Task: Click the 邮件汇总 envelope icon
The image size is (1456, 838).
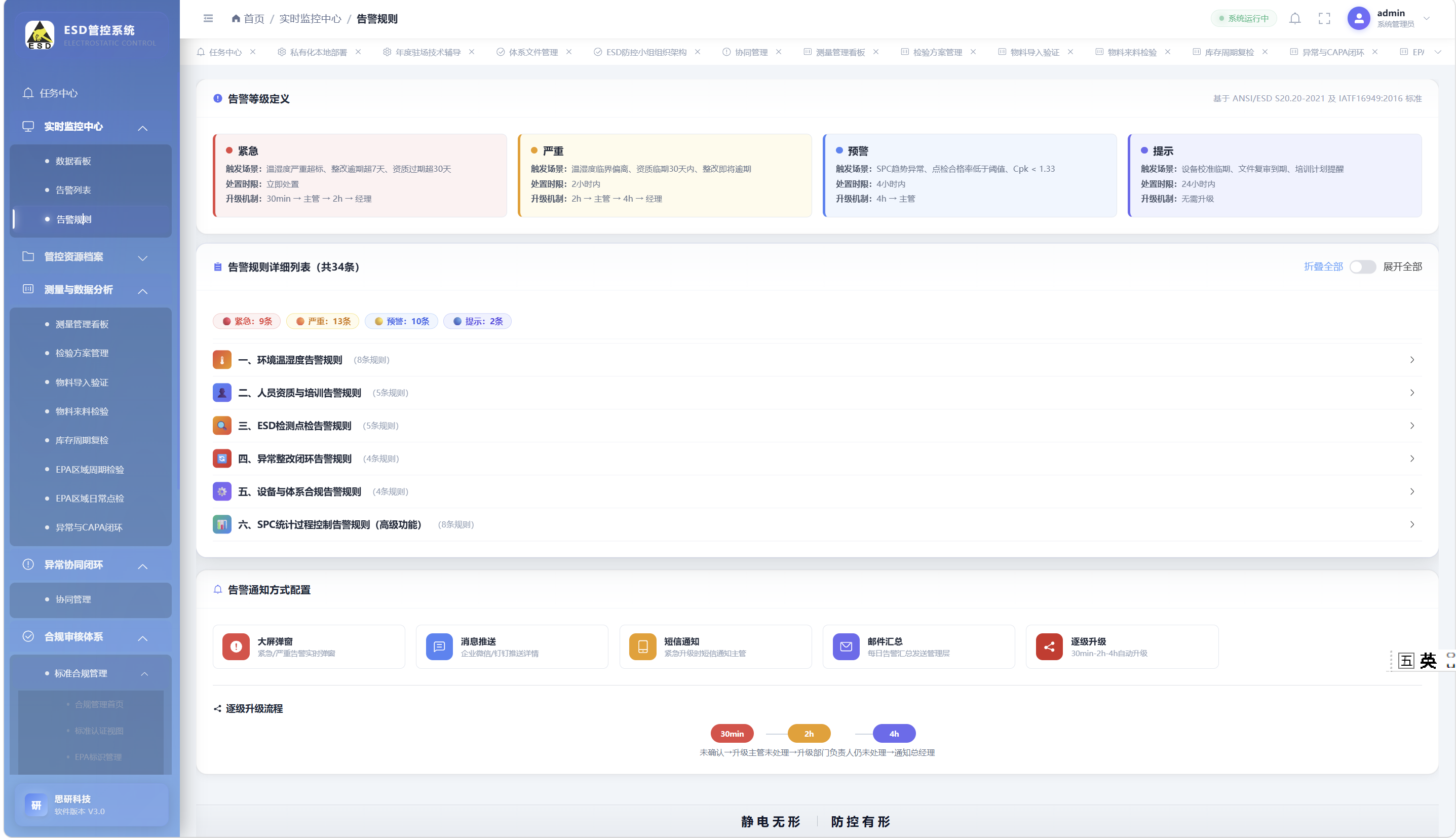Action: pos(846,646)
